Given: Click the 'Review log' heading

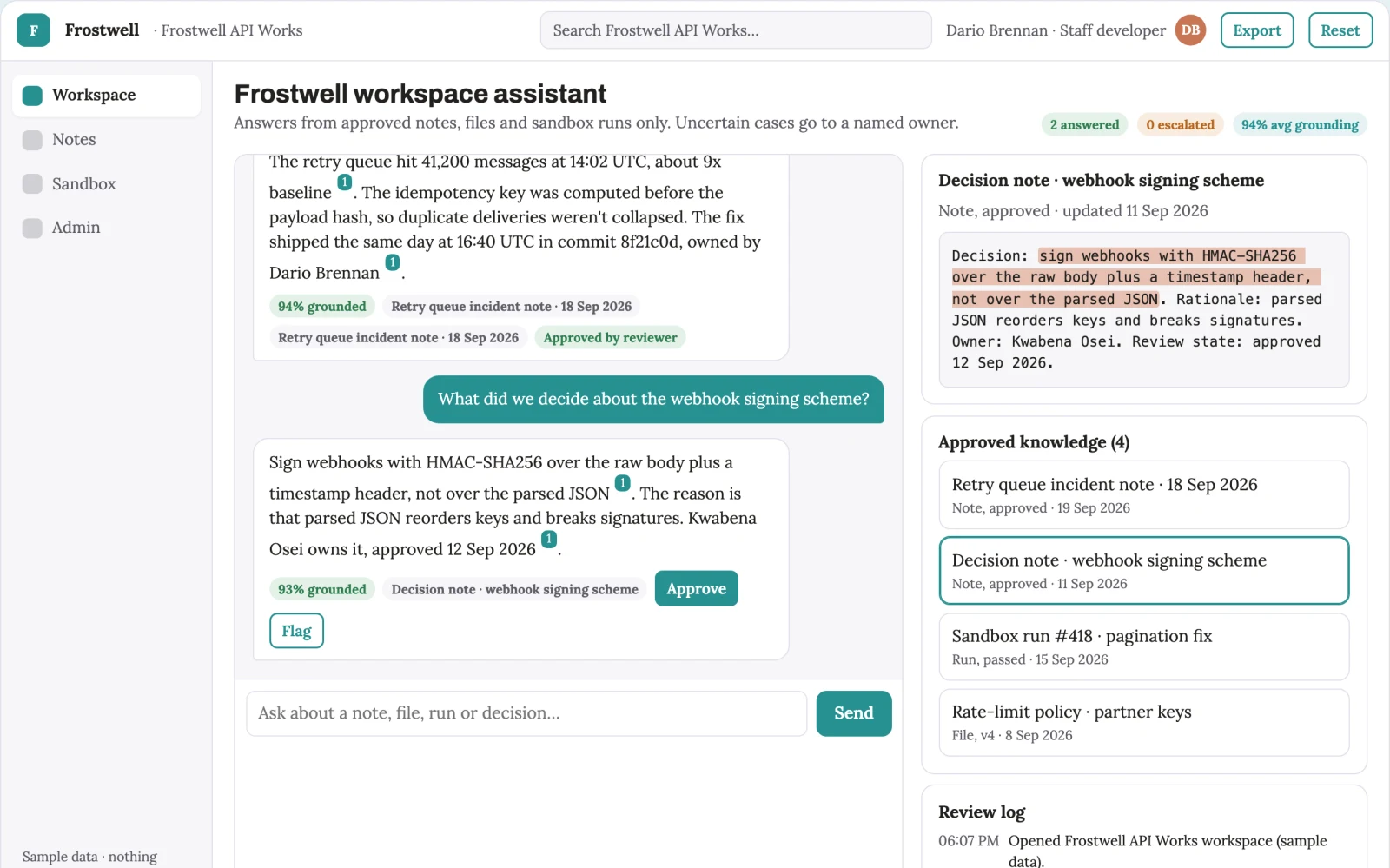Looking at the screenshot, I should tap(982, 812).
